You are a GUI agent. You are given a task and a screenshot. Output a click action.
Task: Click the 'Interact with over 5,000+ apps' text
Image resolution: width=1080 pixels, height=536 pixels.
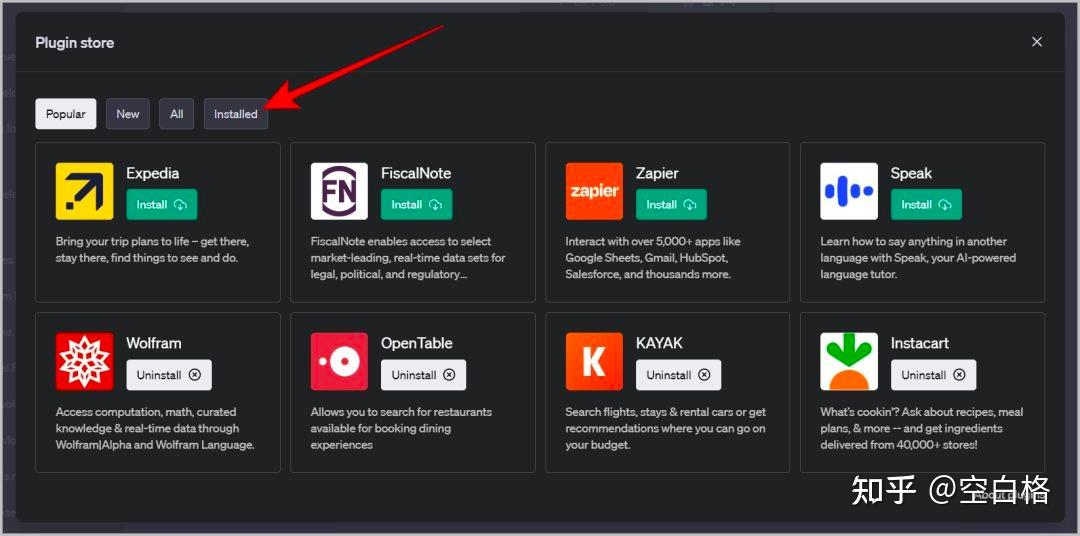pos(653,258)
